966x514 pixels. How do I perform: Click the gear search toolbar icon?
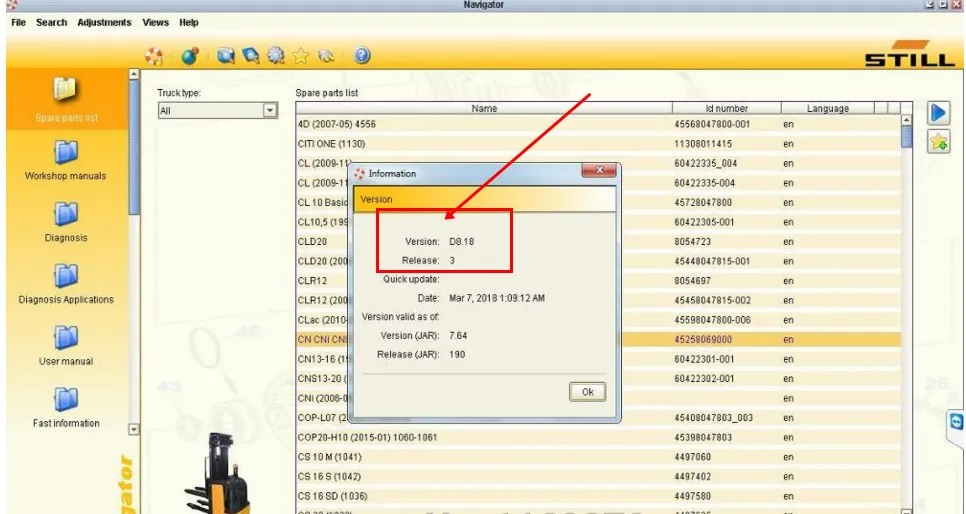[x=275, y=56]
